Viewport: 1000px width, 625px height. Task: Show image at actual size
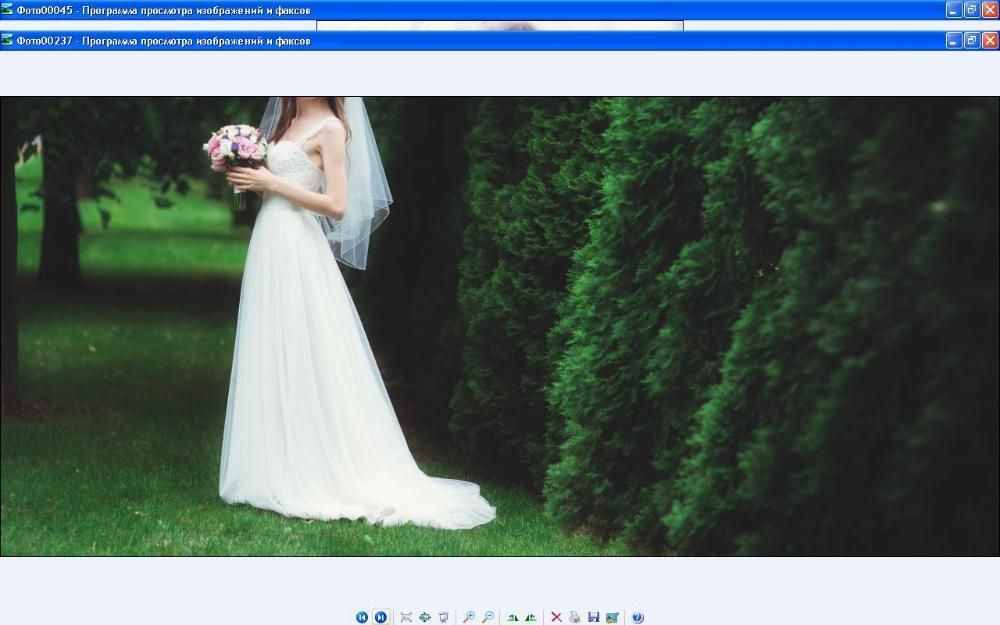(425, 617)
